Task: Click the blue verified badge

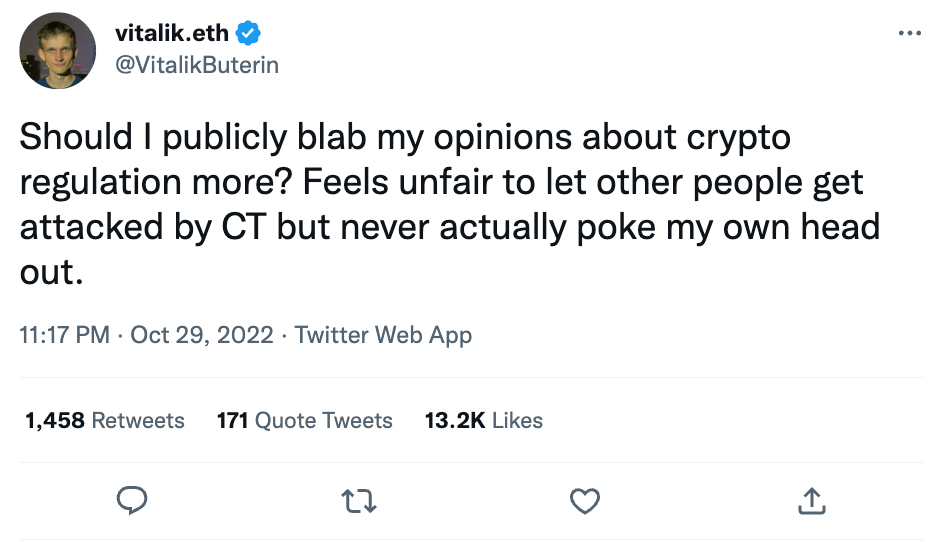Action: [250, 34]
